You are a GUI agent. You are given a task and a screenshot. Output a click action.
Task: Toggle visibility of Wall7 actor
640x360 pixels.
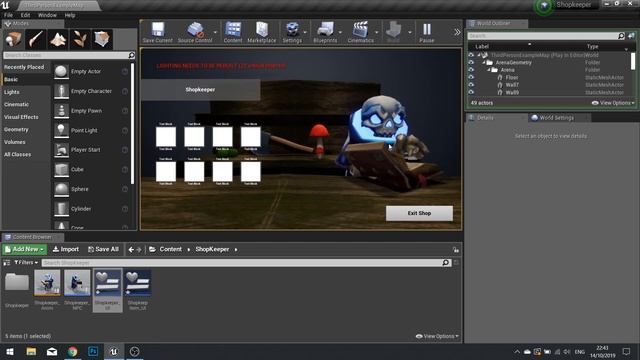coord(471,85)
